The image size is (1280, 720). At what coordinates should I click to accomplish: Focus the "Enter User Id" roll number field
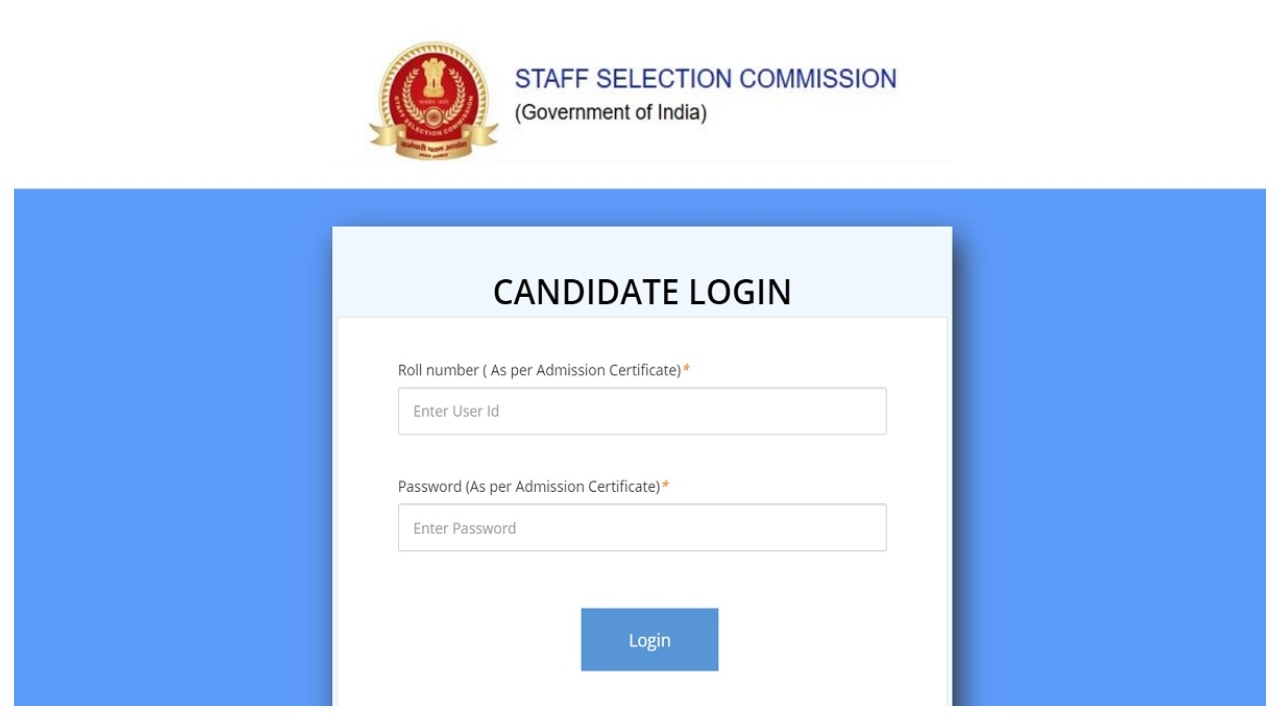pyautogui.click(x=642, y=411)
